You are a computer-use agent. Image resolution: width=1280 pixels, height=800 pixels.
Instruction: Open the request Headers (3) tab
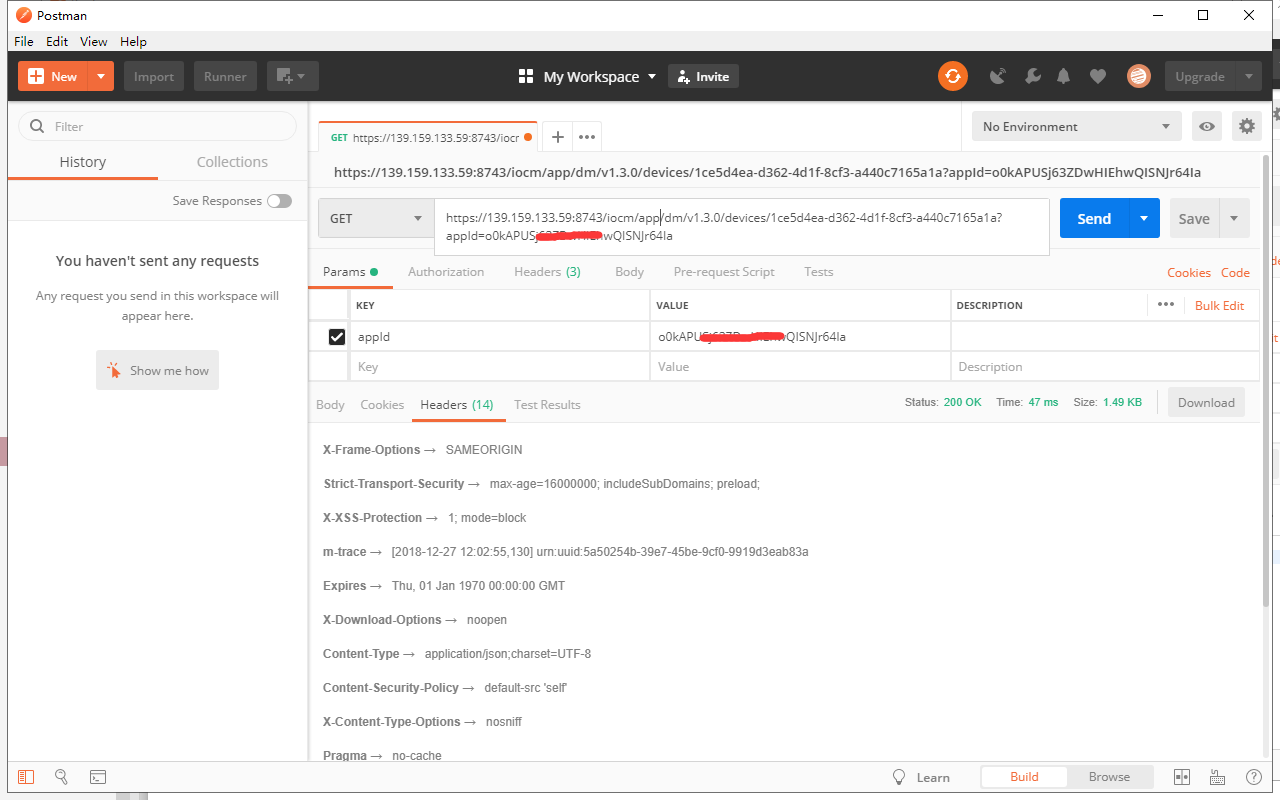tap(547, 272)
